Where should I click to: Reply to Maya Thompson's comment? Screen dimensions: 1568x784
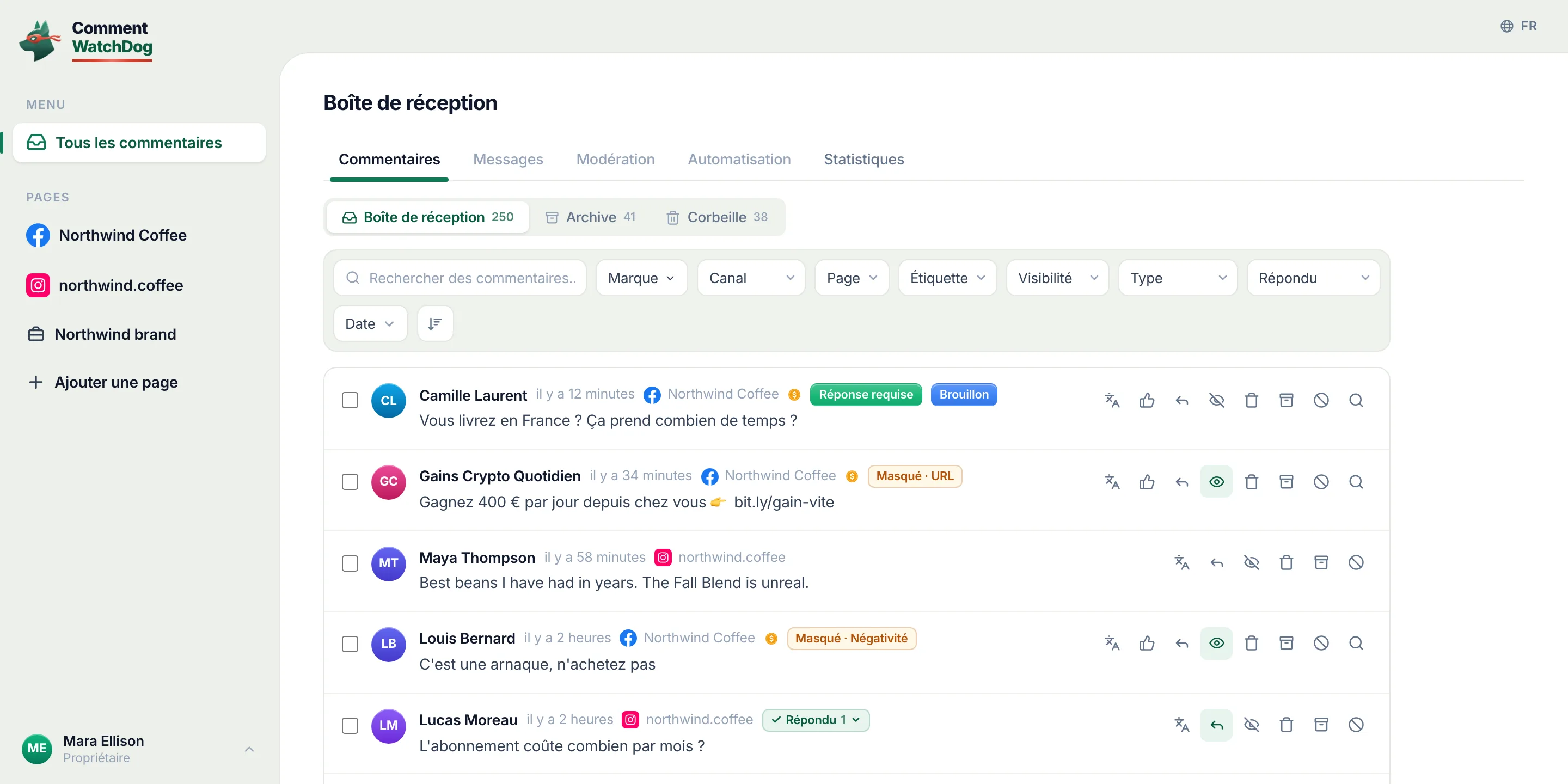(x=1216, y=562)
